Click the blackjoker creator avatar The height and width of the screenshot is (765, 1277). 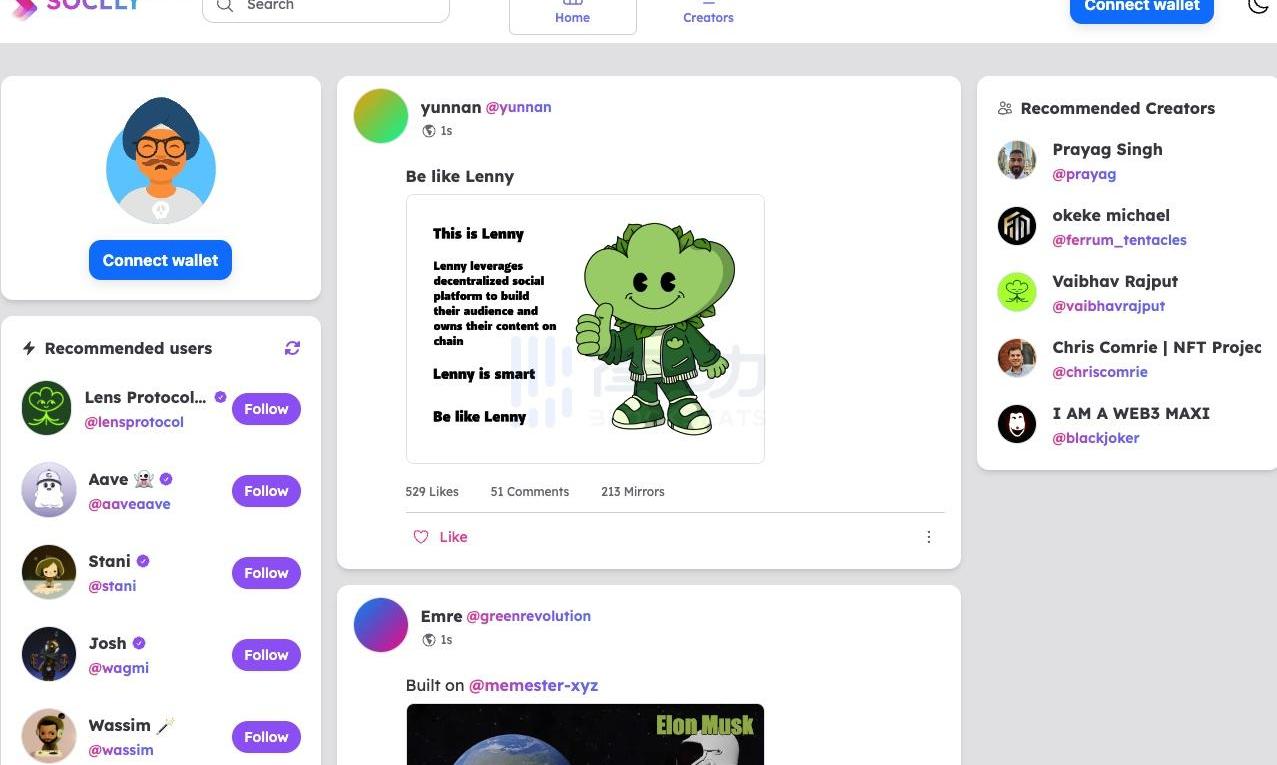click(x=1017, y=424)
